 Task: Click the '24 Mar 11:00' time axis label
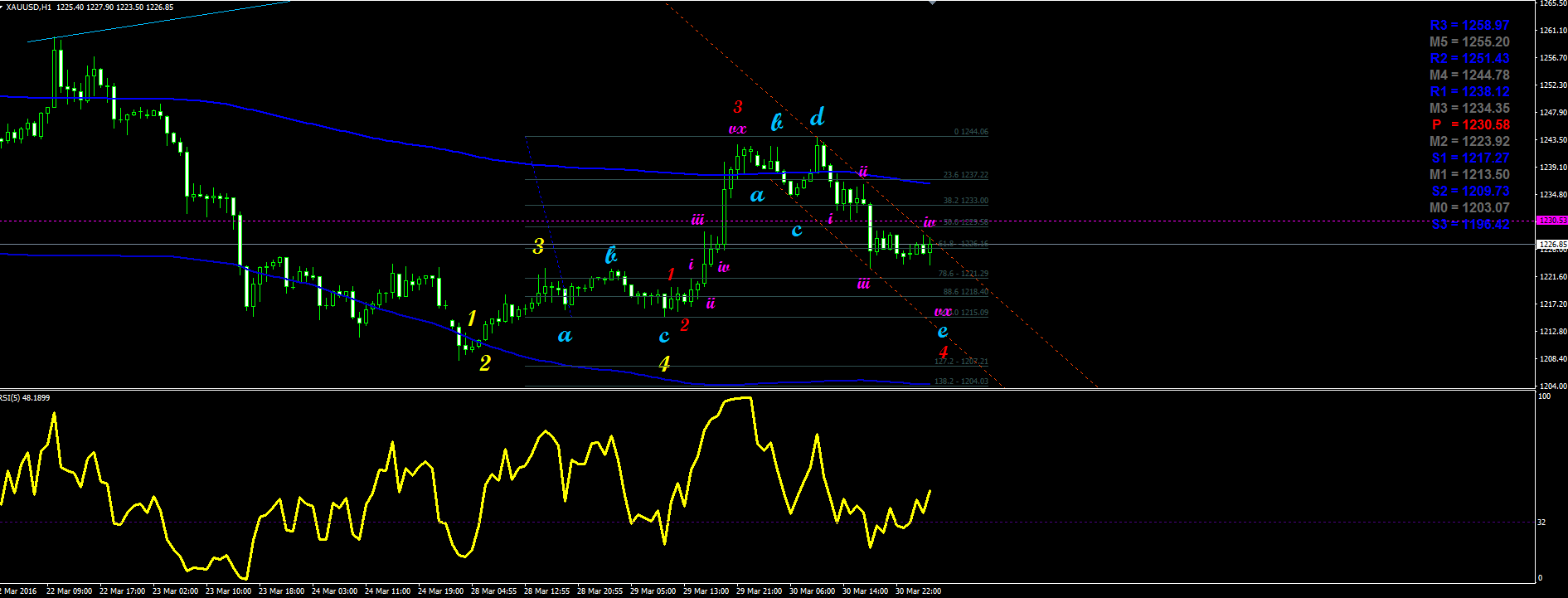(388, 591)
